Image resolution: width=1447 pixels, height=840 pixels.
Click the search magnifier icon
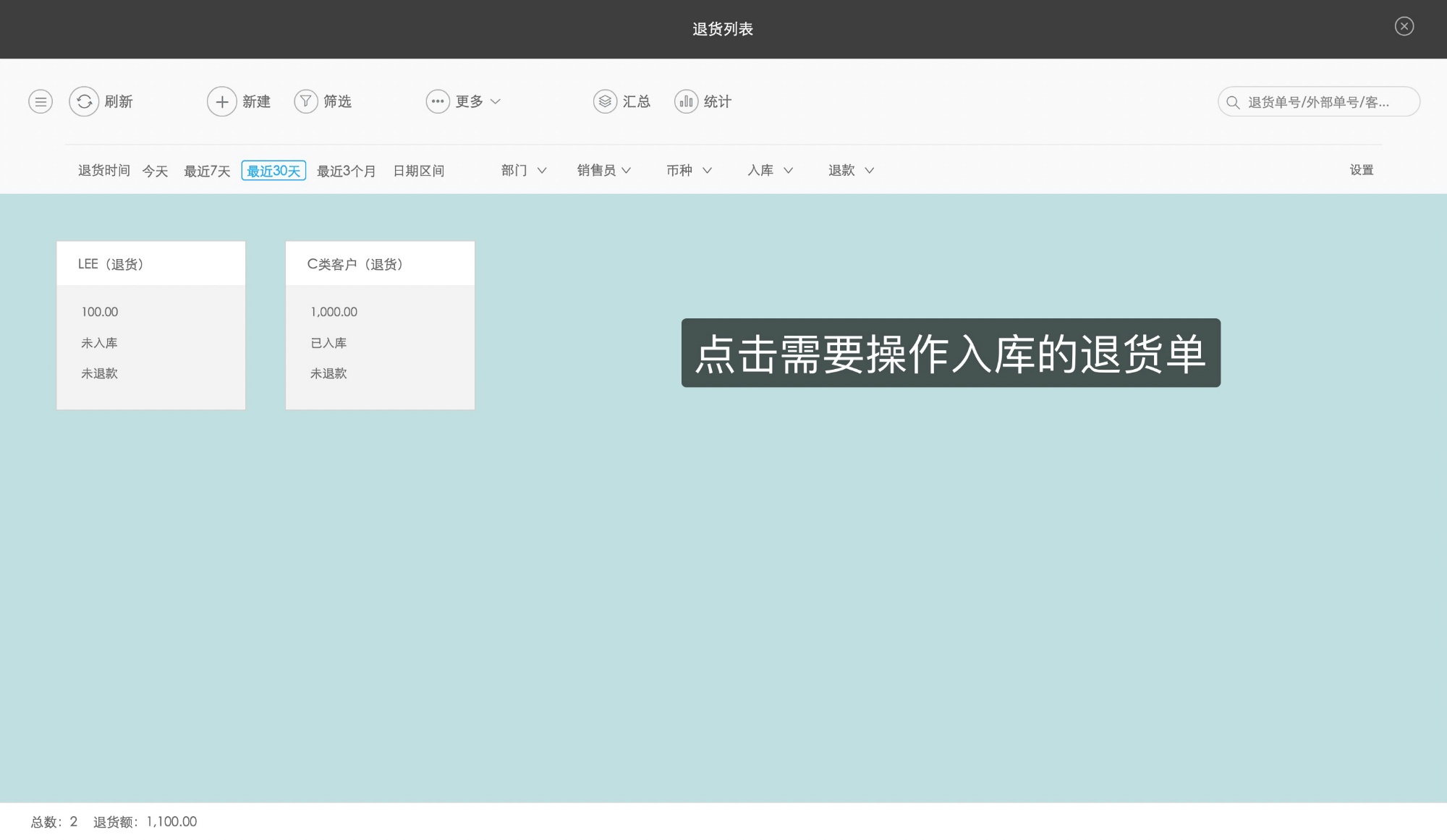(x=1234, y=101)
